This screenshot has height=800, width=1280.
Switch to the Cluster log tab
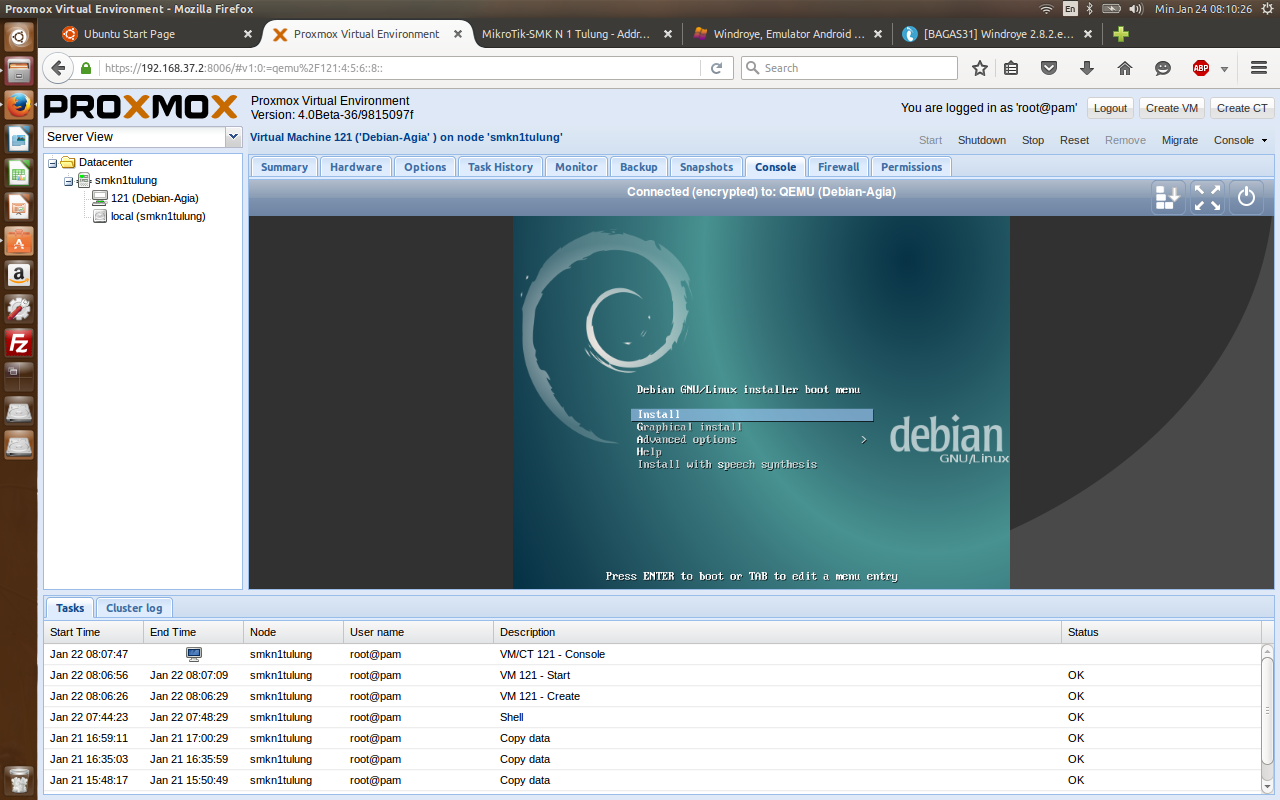(x=134, y=608)
